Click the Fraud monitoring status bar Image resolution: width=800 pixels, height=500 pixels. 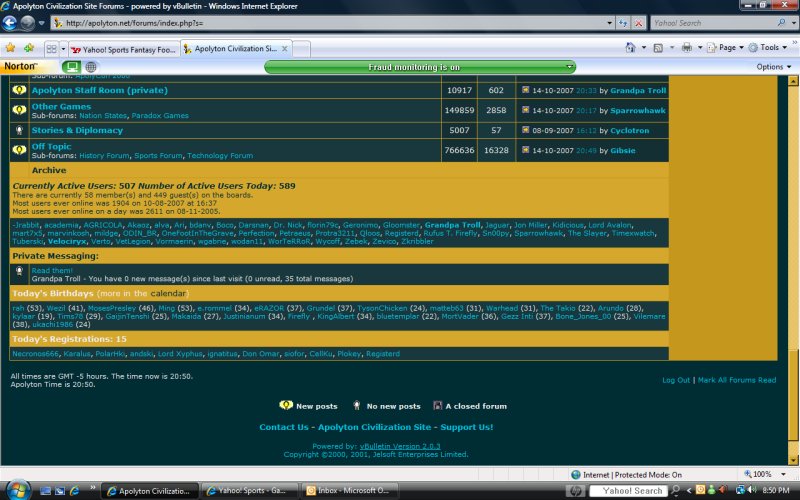tap(420, 67)
